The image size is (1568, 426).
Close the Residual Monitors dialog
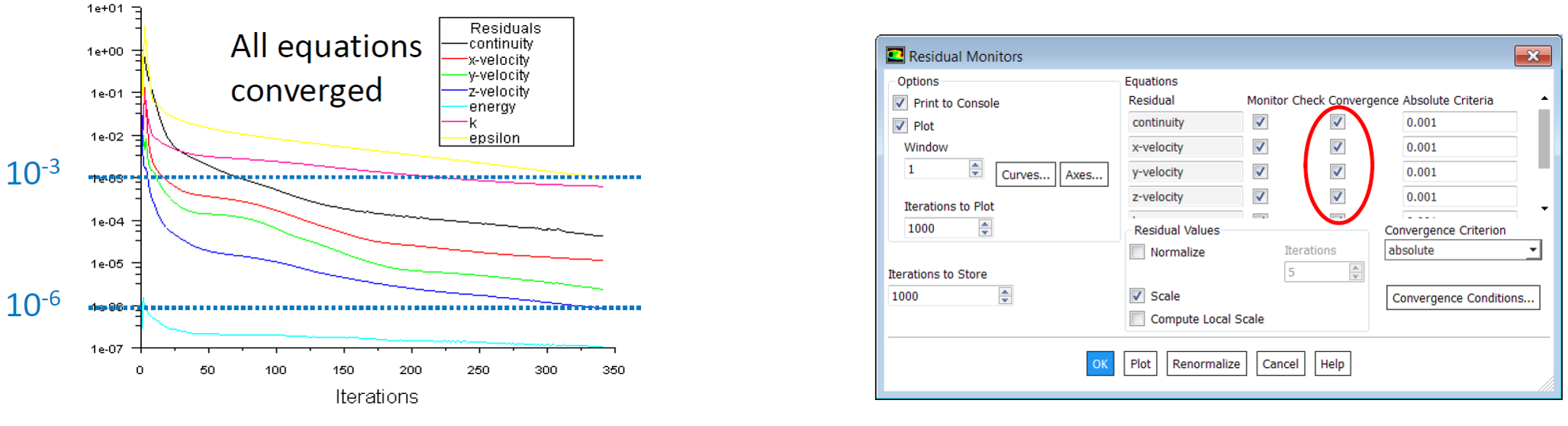1532,56
